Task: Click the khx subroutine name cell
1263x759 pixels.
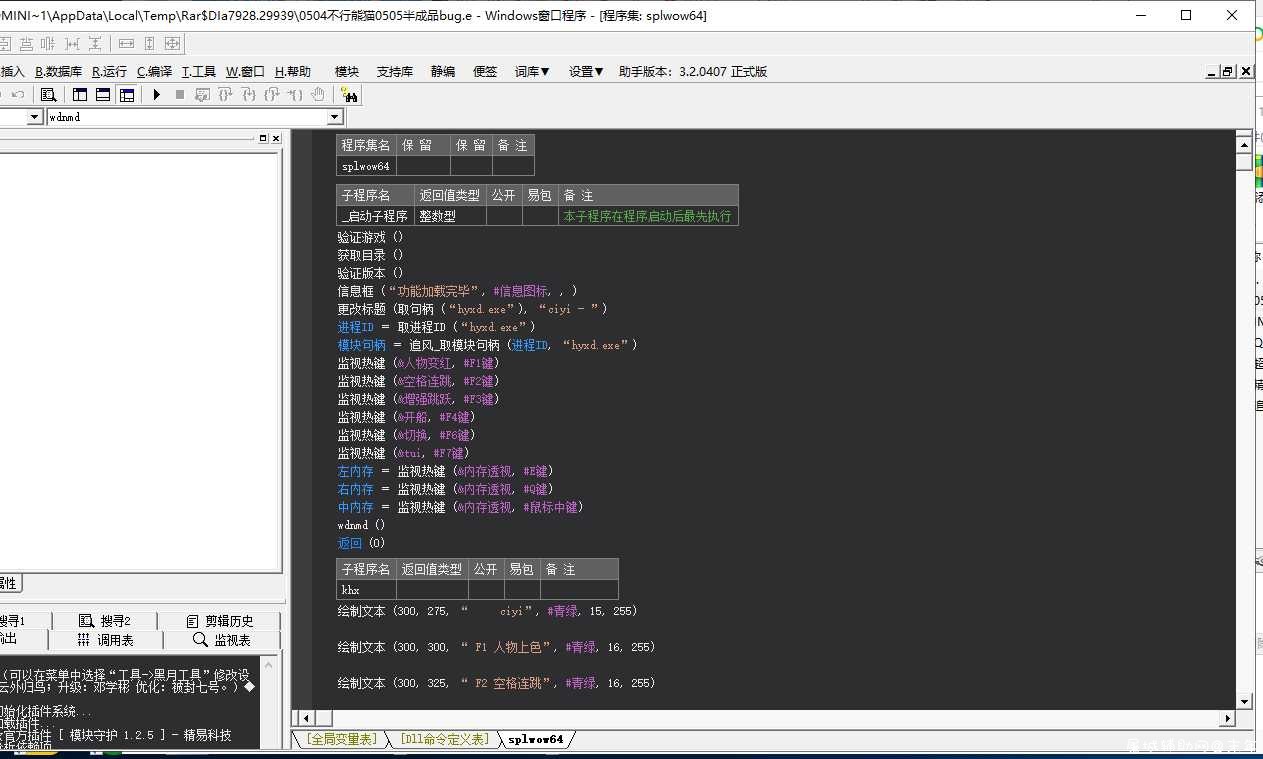Action: [x=366, y=590]
